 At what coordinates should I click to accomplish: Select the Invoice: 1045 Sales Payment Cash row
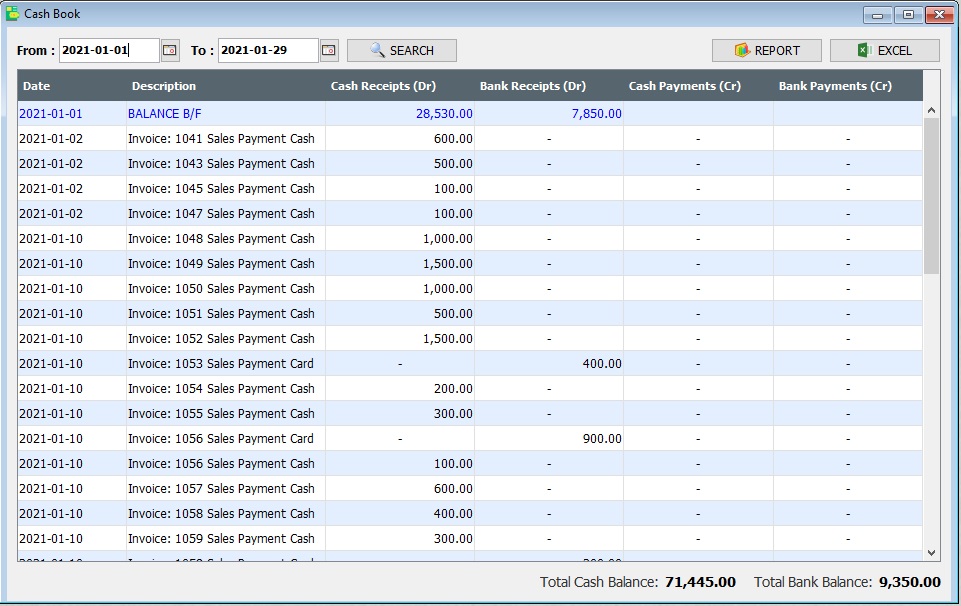click(470, 189)
